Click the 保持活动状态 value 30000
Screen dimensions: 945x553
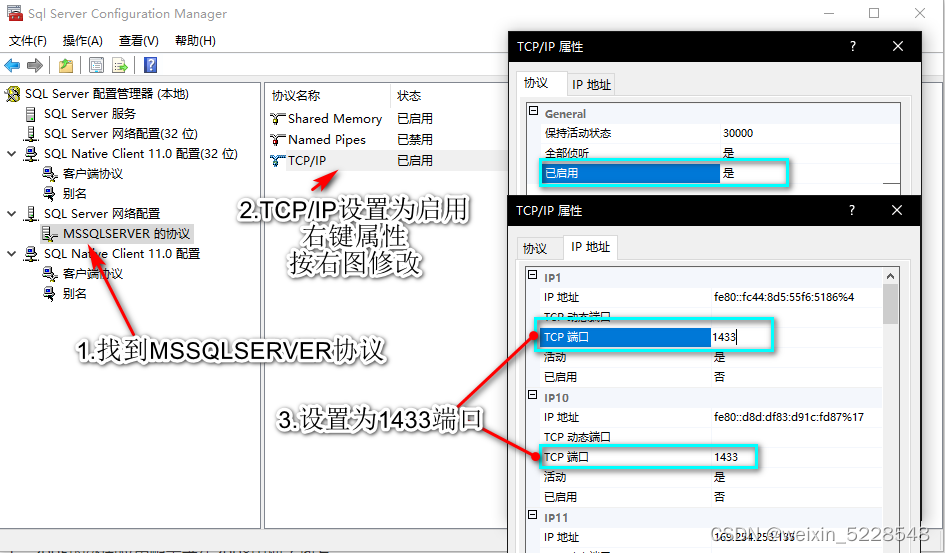point(738,133)
